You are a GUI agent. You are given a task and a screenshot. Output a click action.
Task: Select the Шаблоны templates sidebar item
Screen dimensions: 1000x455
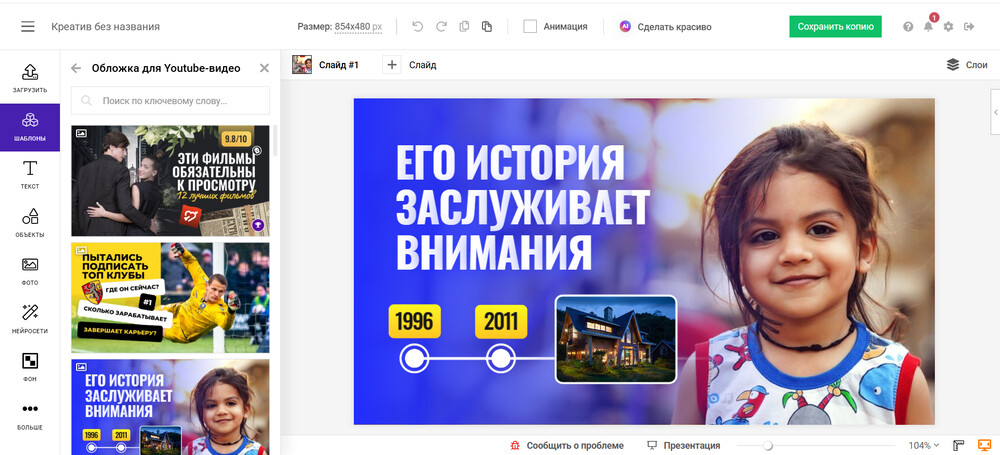point(30,127)
